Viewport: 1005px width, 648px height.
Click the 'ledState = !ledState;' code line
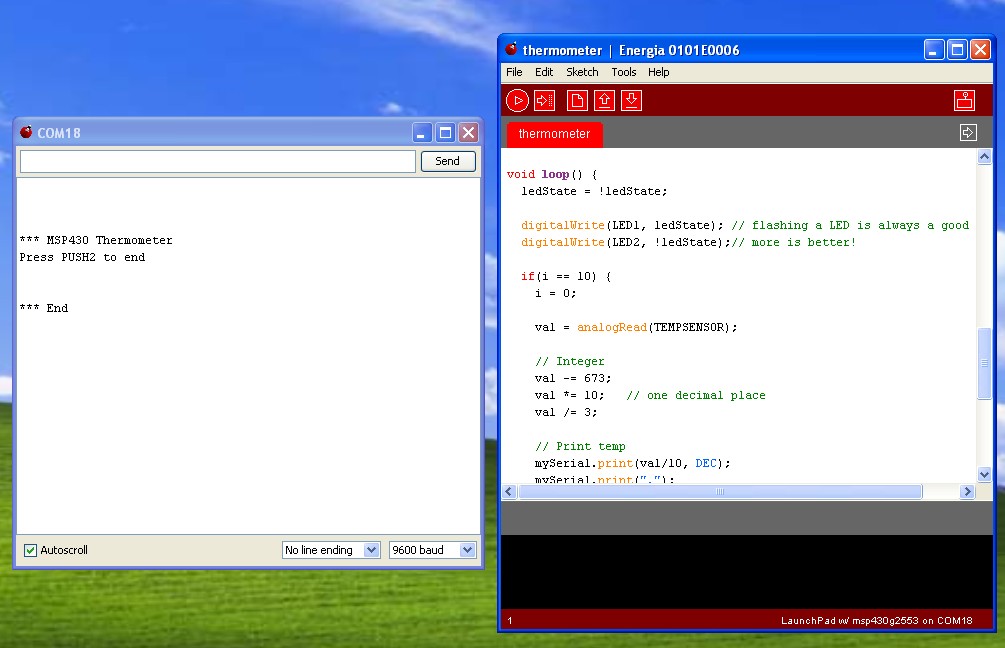click(594, 191)
